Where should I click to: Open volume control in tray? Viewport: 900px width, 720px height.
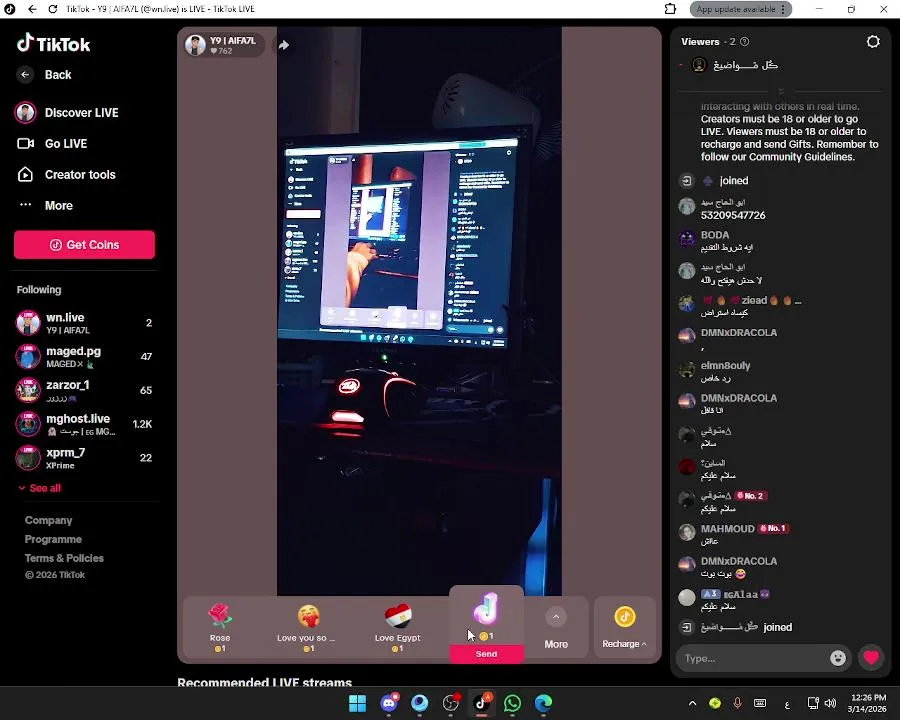point(831,703)
